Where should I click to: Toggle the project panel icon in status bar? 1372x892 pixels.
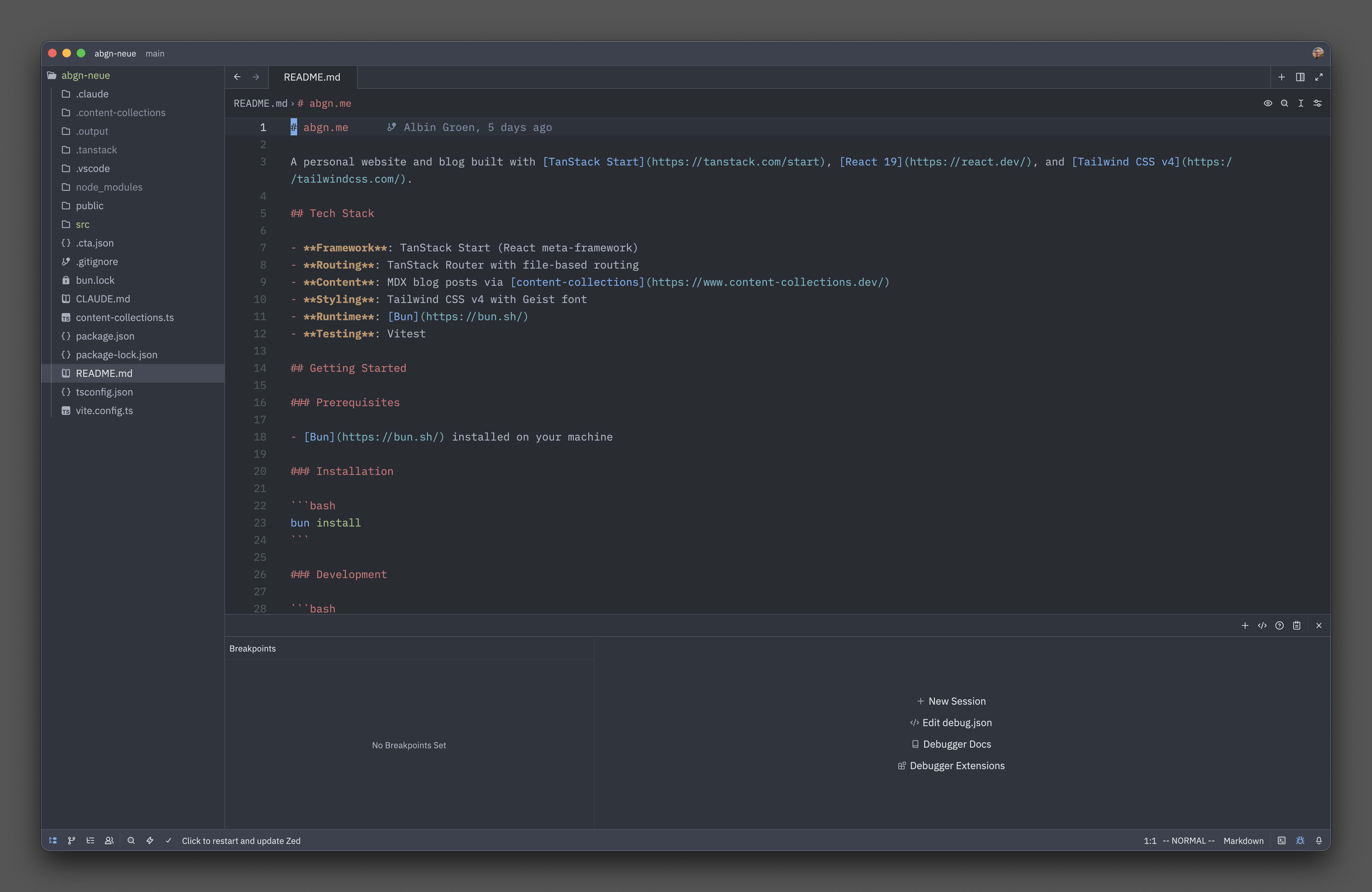click(53, 841)
